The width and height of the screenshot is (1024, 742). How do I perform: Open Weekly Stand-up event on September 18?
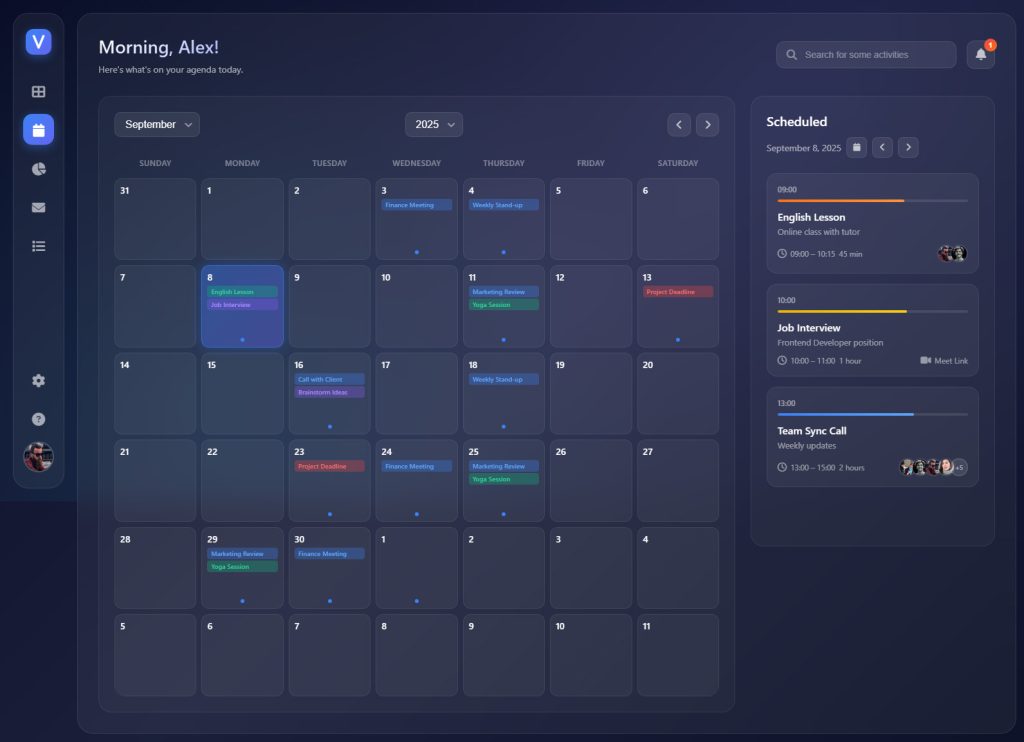(x=504, y=379)
